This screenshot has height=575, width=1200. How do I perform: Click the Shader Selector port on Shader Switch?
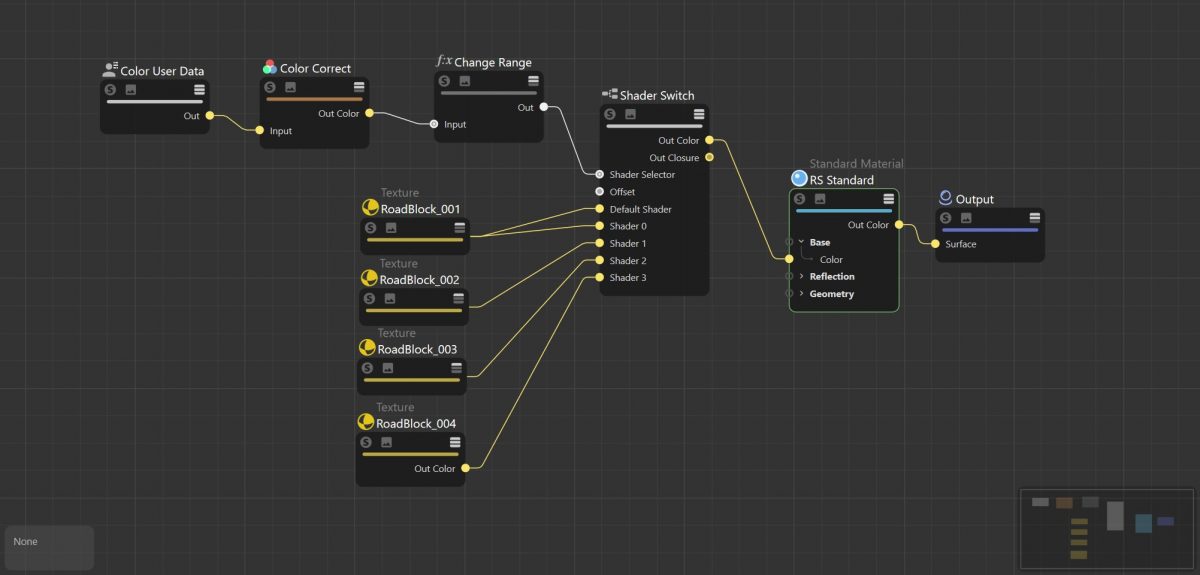pos(600,175)
